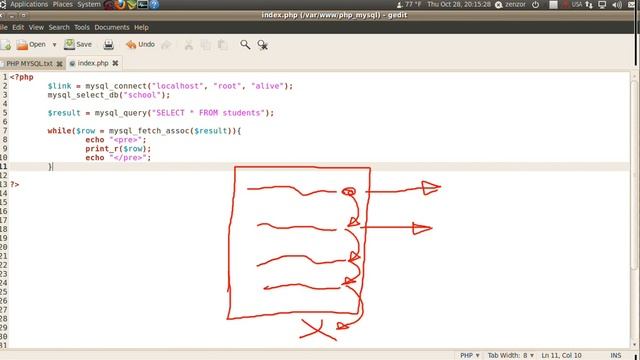Undo the last edit
Image resolution: width=640 pixels, height=360 pixels.
tap(140, 44)
